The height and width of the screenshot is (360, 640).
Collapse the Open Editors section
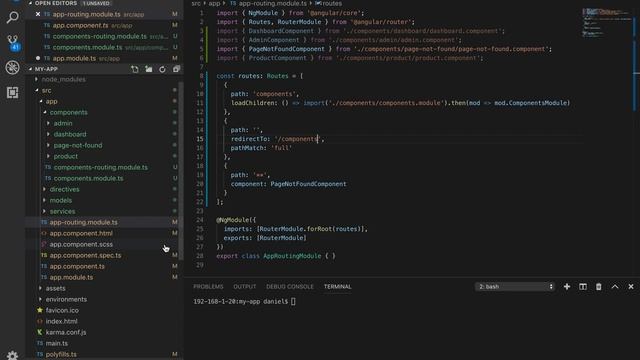(x=30, y=3)
